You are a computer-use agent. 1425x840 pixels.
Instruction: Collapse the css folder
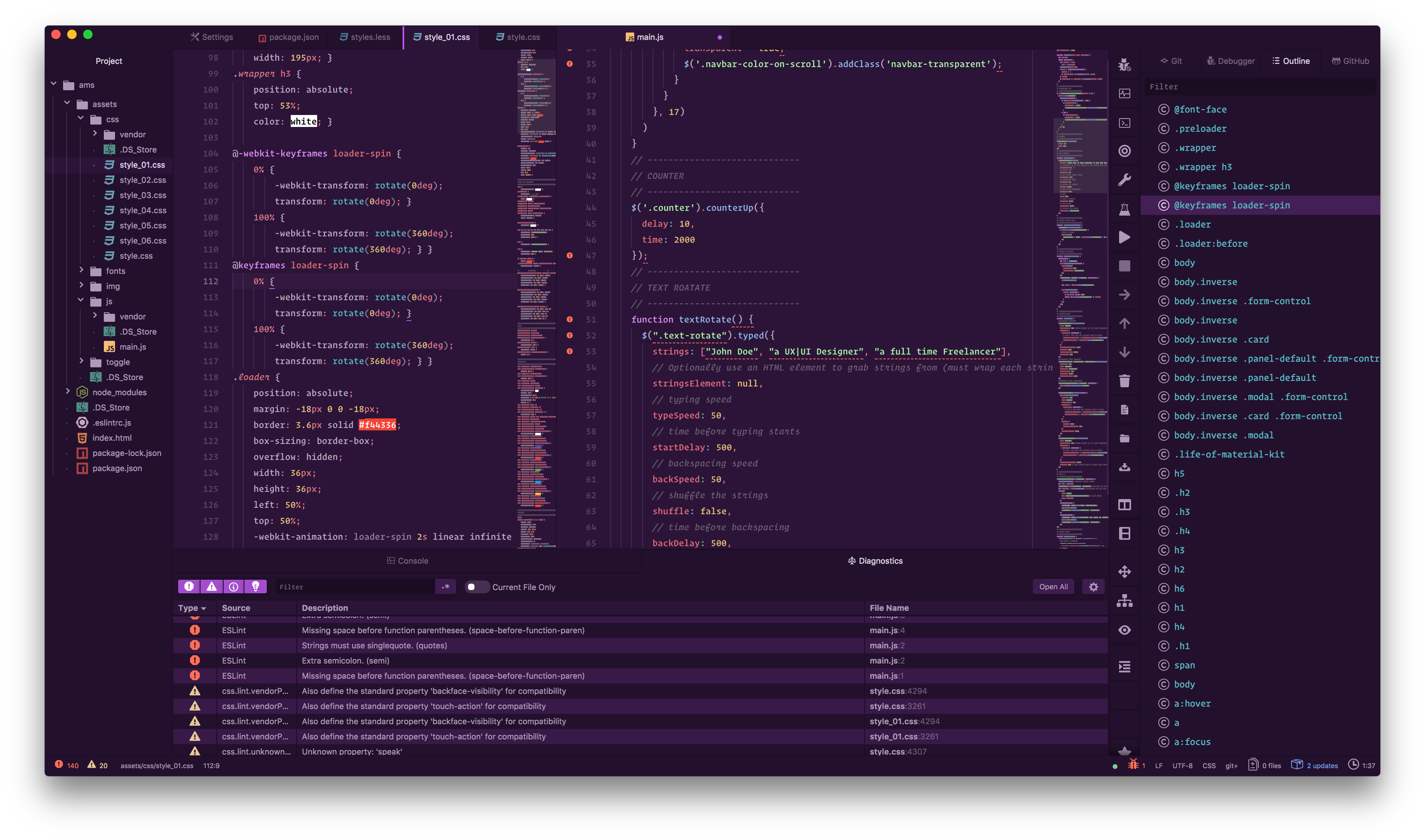click(x=81, y=119)
